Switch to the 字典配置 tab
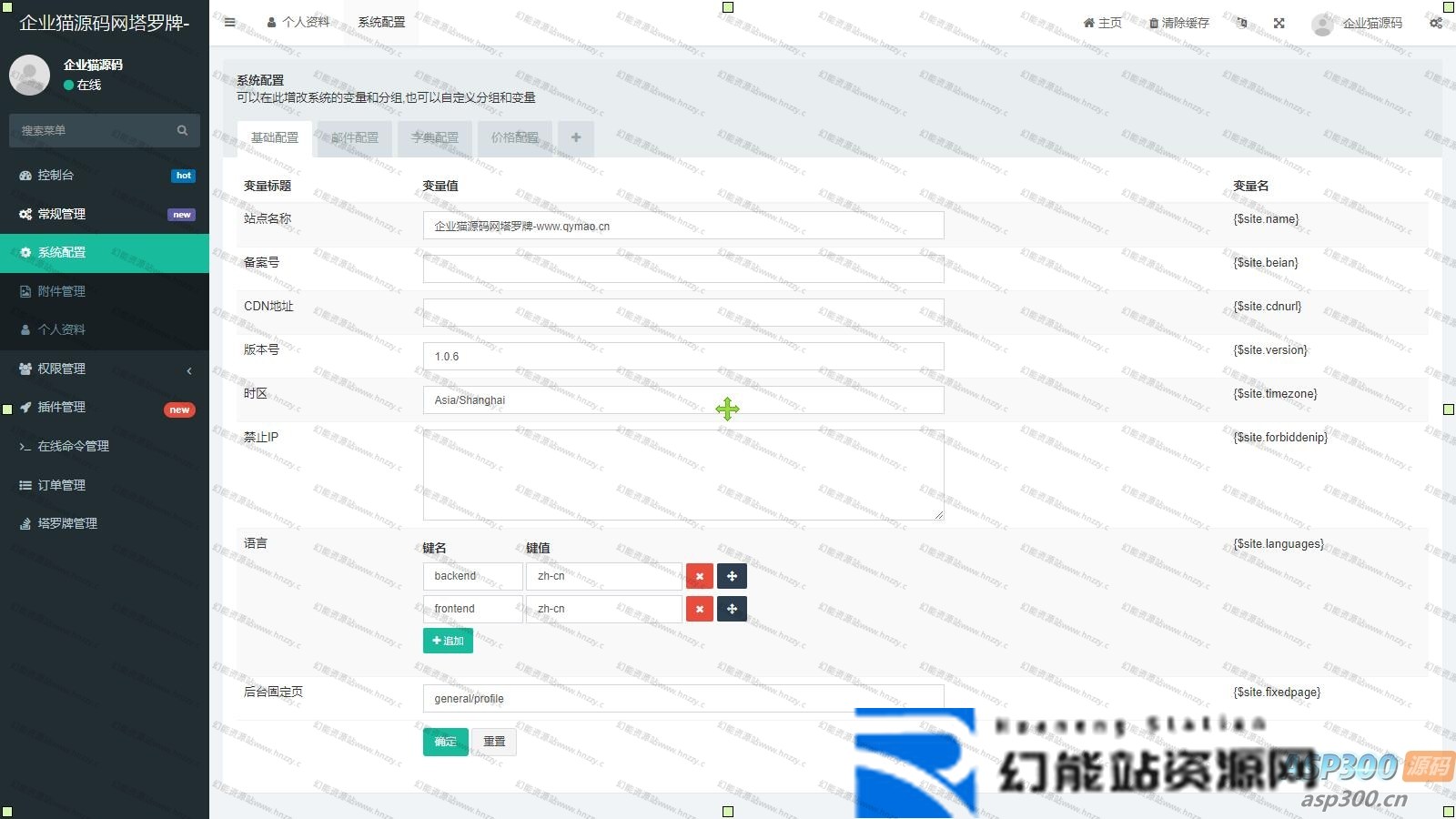1456x819 pixels. click(x=435, y=138)
